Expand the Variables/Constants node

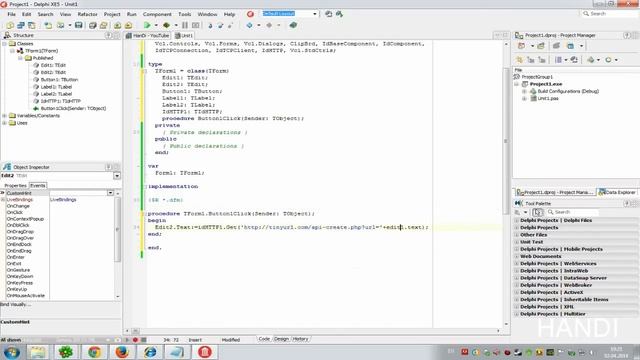(x=4, y=116)
